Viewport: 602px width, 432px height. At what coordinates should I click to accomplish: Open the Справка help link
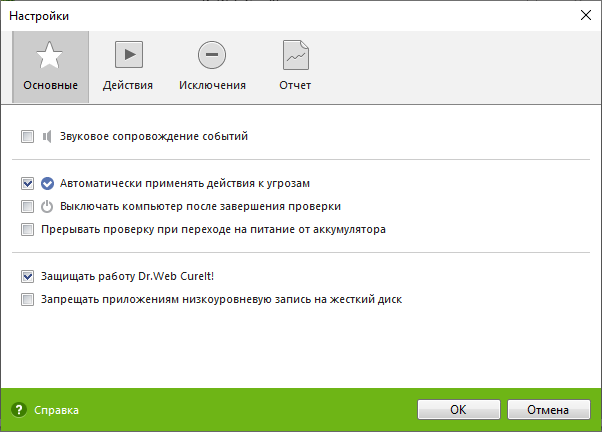point(56,410)
